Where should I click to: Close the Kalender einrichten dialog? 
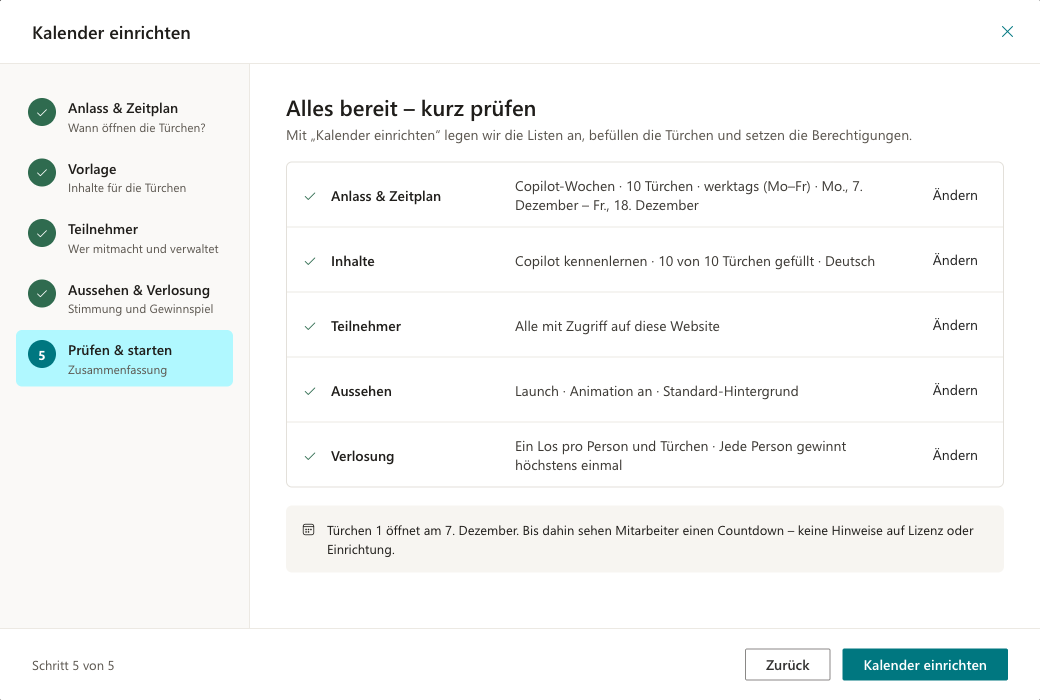tap(1007, 32)
